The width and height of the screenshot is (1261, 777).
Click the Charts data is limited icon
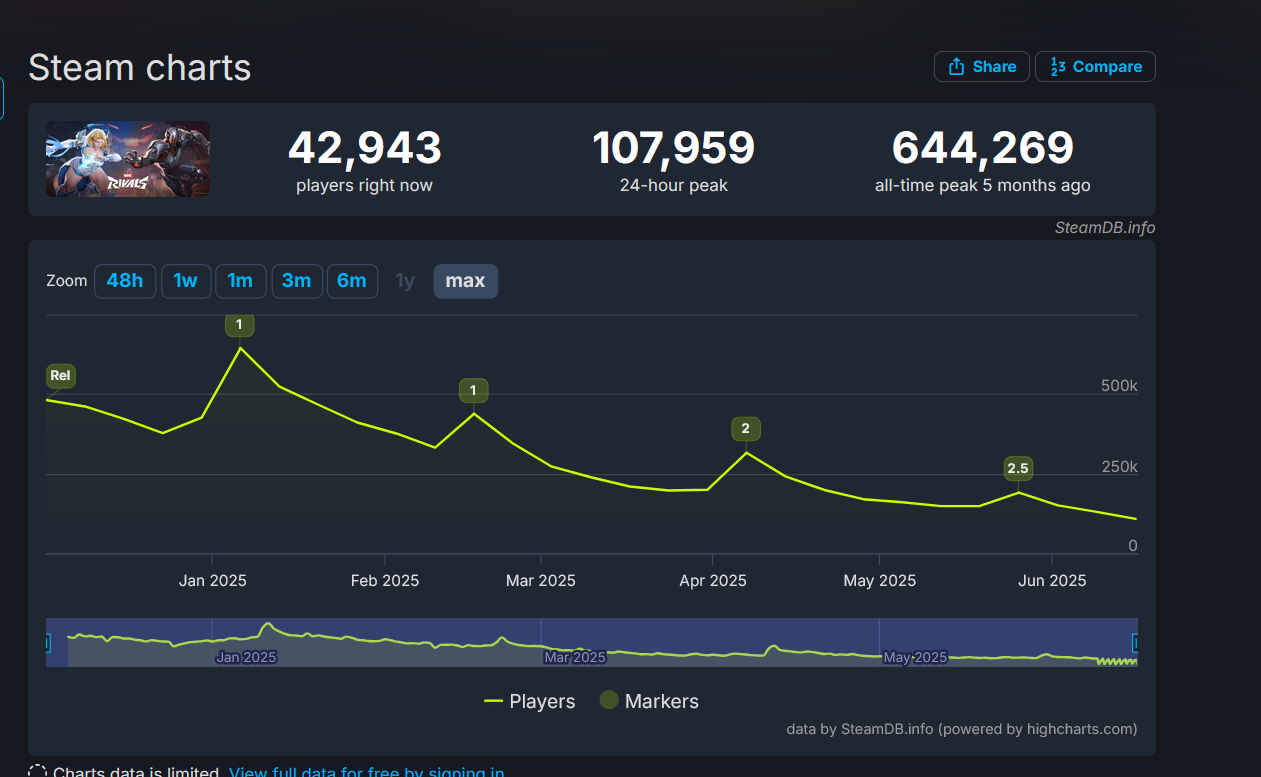(x=37, y=773)
